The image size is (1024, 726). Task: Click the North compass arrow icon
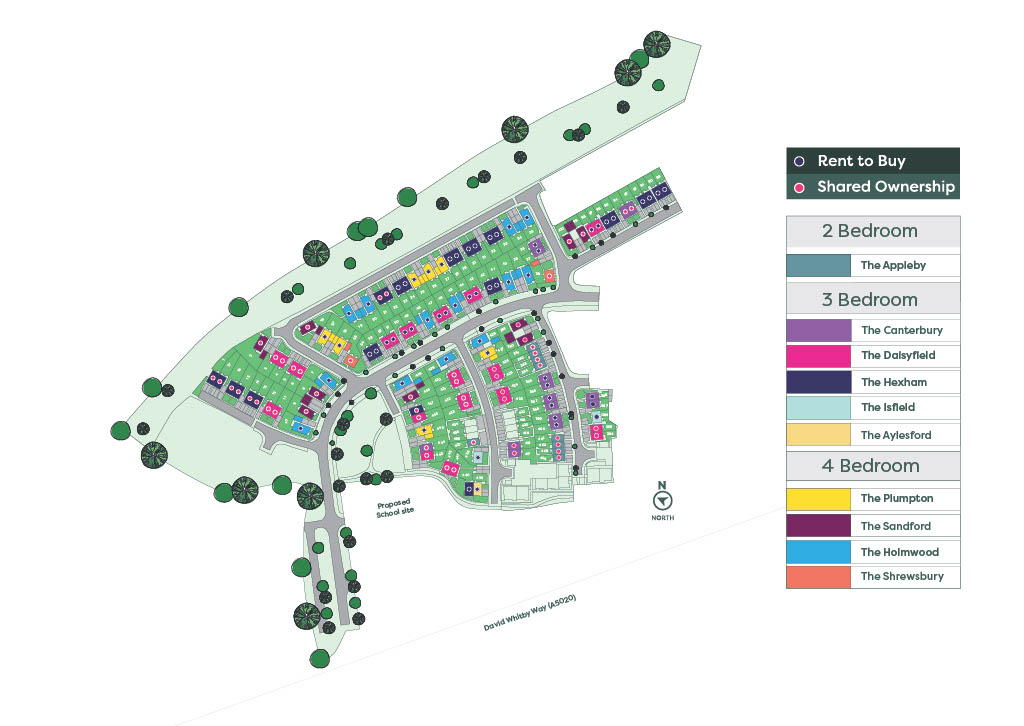click(x=661, y=502)
